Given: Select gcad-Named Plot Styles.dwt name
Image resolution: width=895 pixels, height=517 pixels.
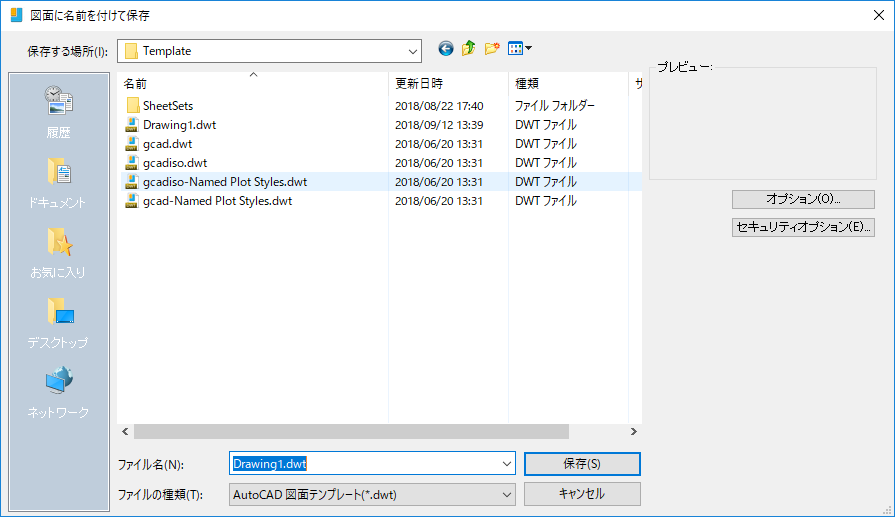Looking at the screenshot, I should point(217,201).
